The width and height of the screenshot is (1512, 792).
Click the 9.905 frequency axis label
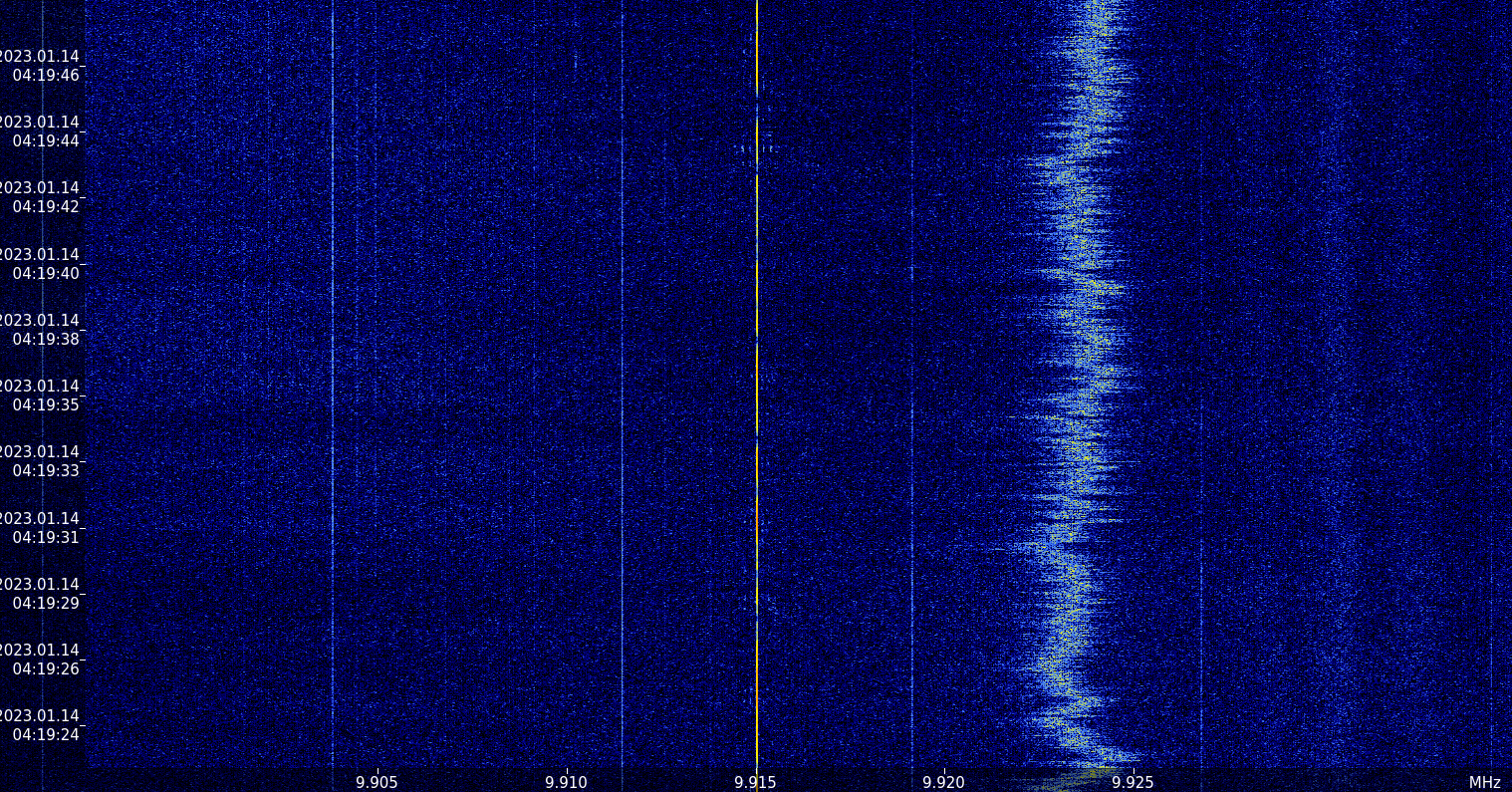[377, 782]
